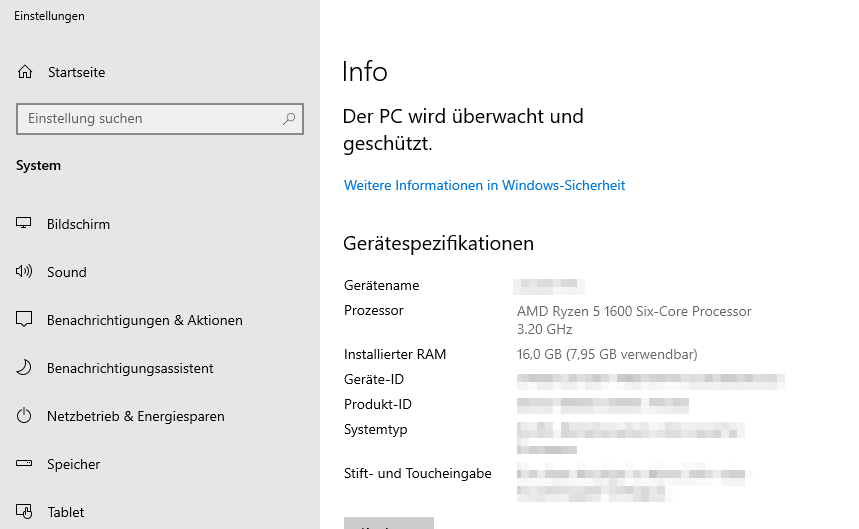Click the AMD Ryzen 5 1600 processor text
Viewport: 859px width, 529px height.
coord(634,311)
